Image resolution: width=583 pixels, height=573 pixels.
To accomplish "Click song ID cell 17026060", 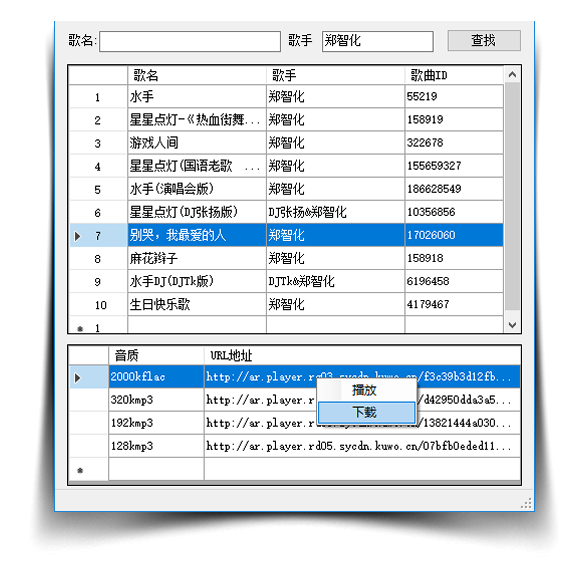I will click(454, 235).
